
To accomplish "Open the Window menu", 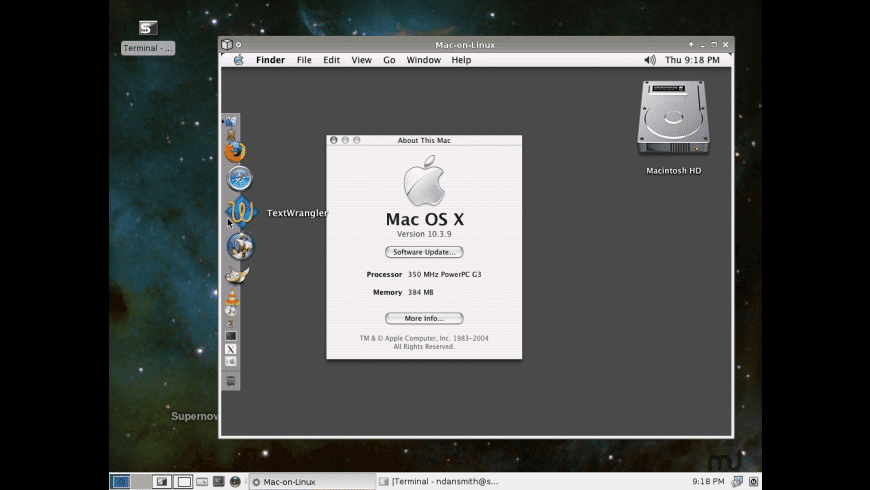I will [423, 60].
